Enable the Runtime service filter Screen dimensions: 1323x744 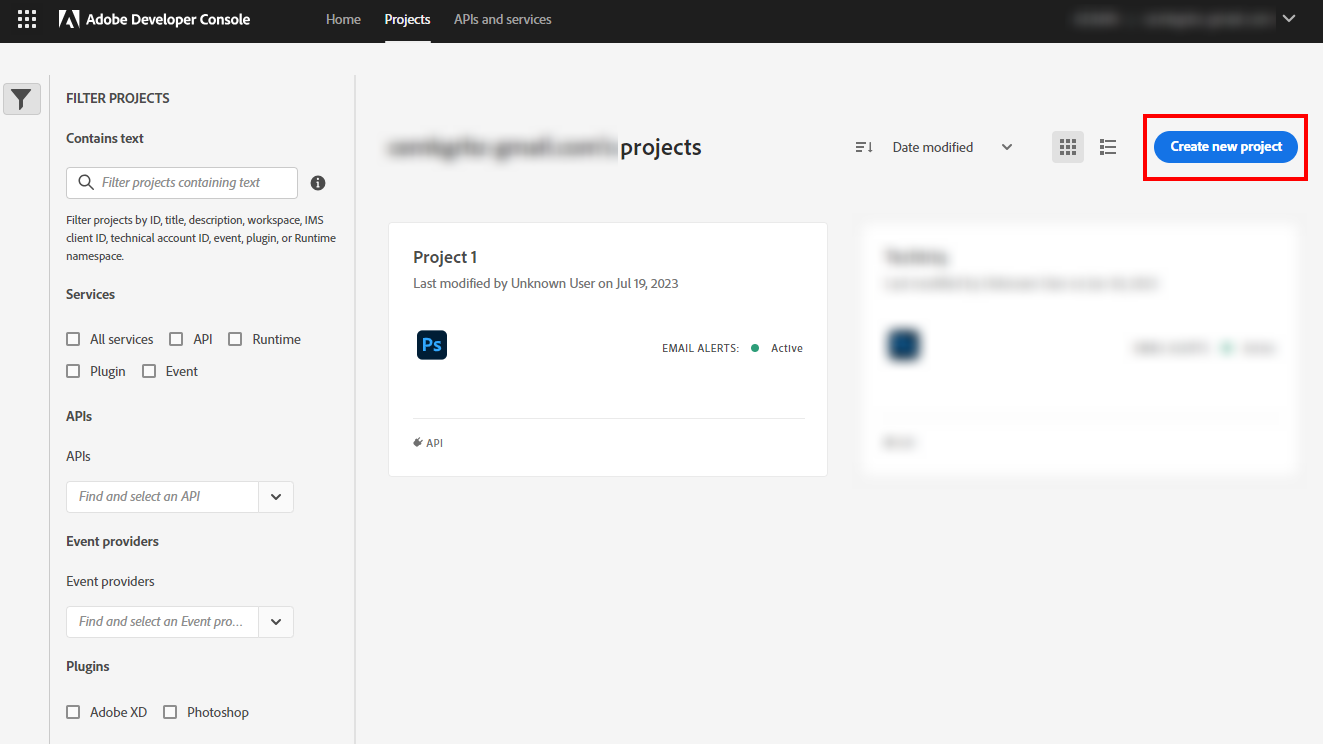coord(235,339)
